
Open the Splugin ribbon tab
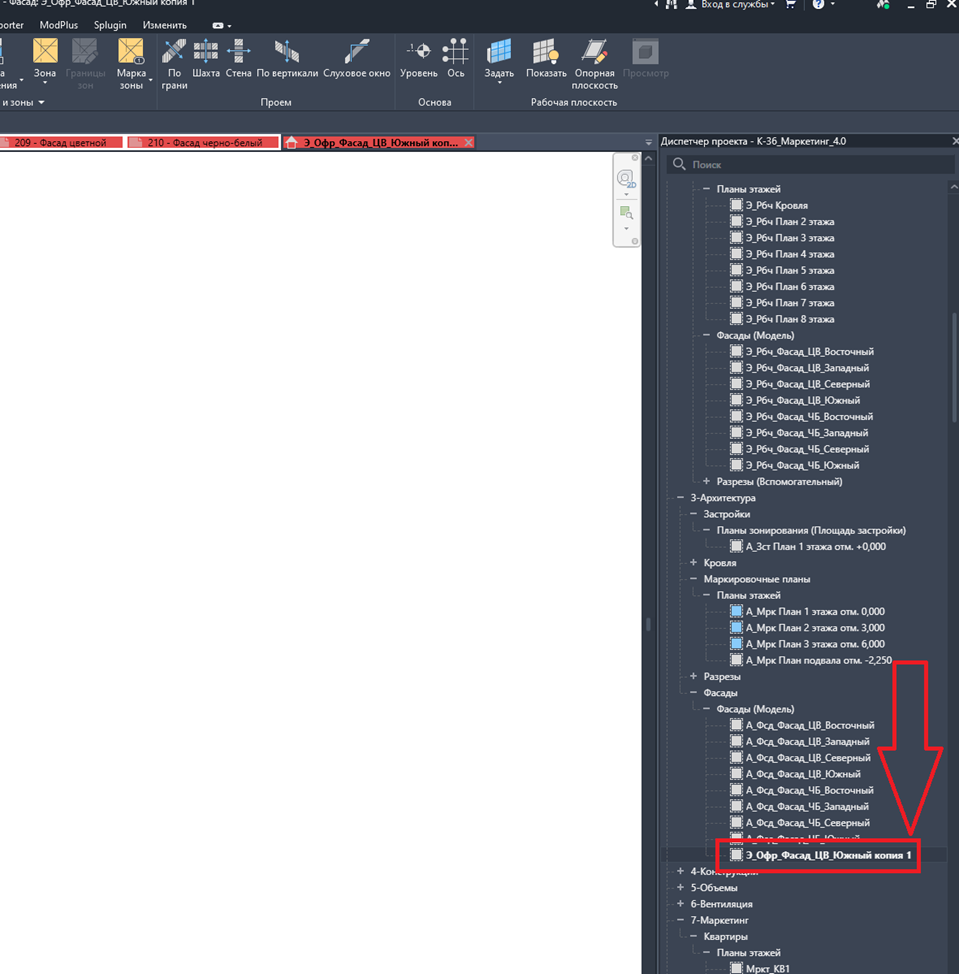(x=110, y=25)
